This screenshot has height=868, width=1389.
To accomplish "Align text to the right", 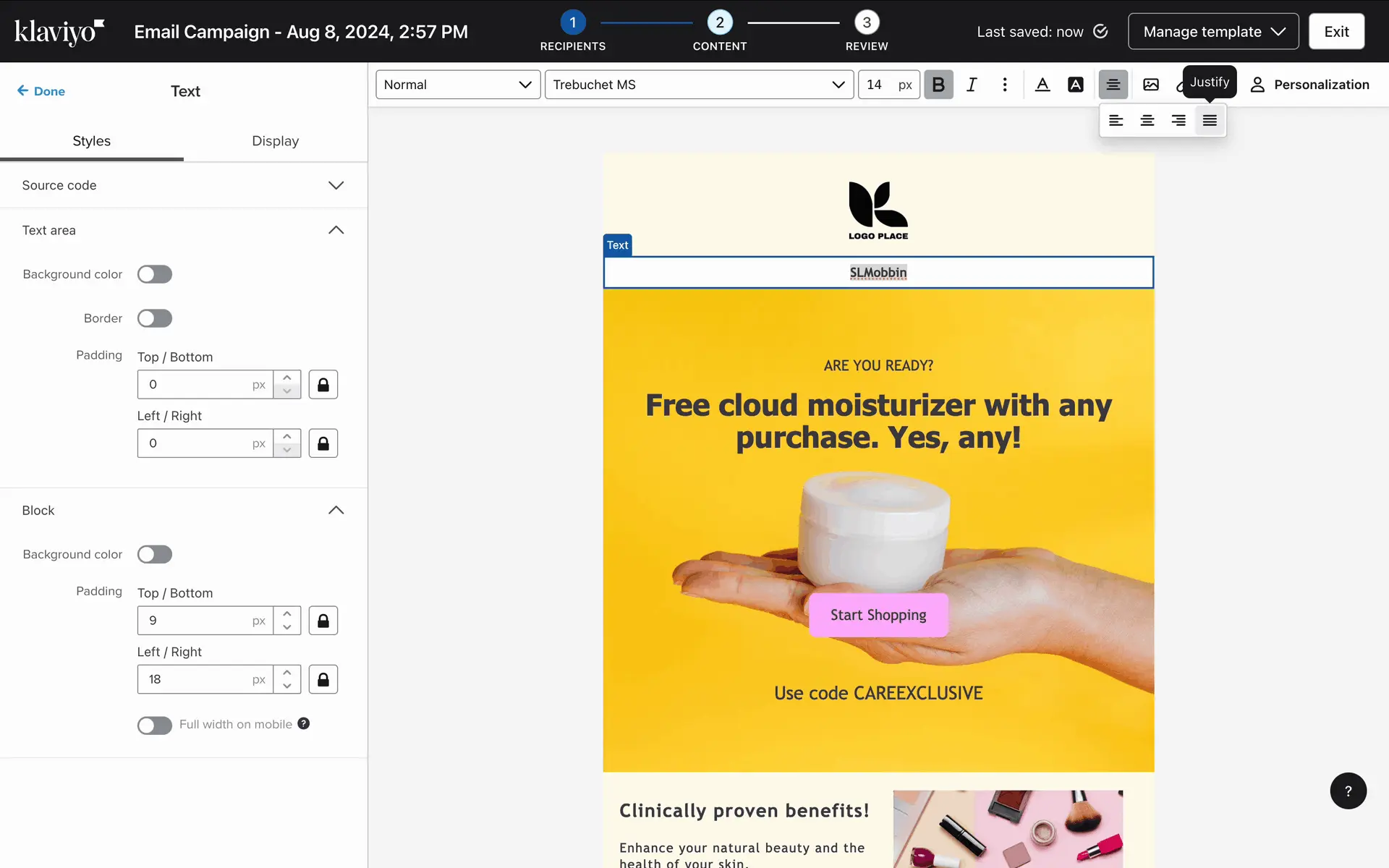I will 1178,121.
